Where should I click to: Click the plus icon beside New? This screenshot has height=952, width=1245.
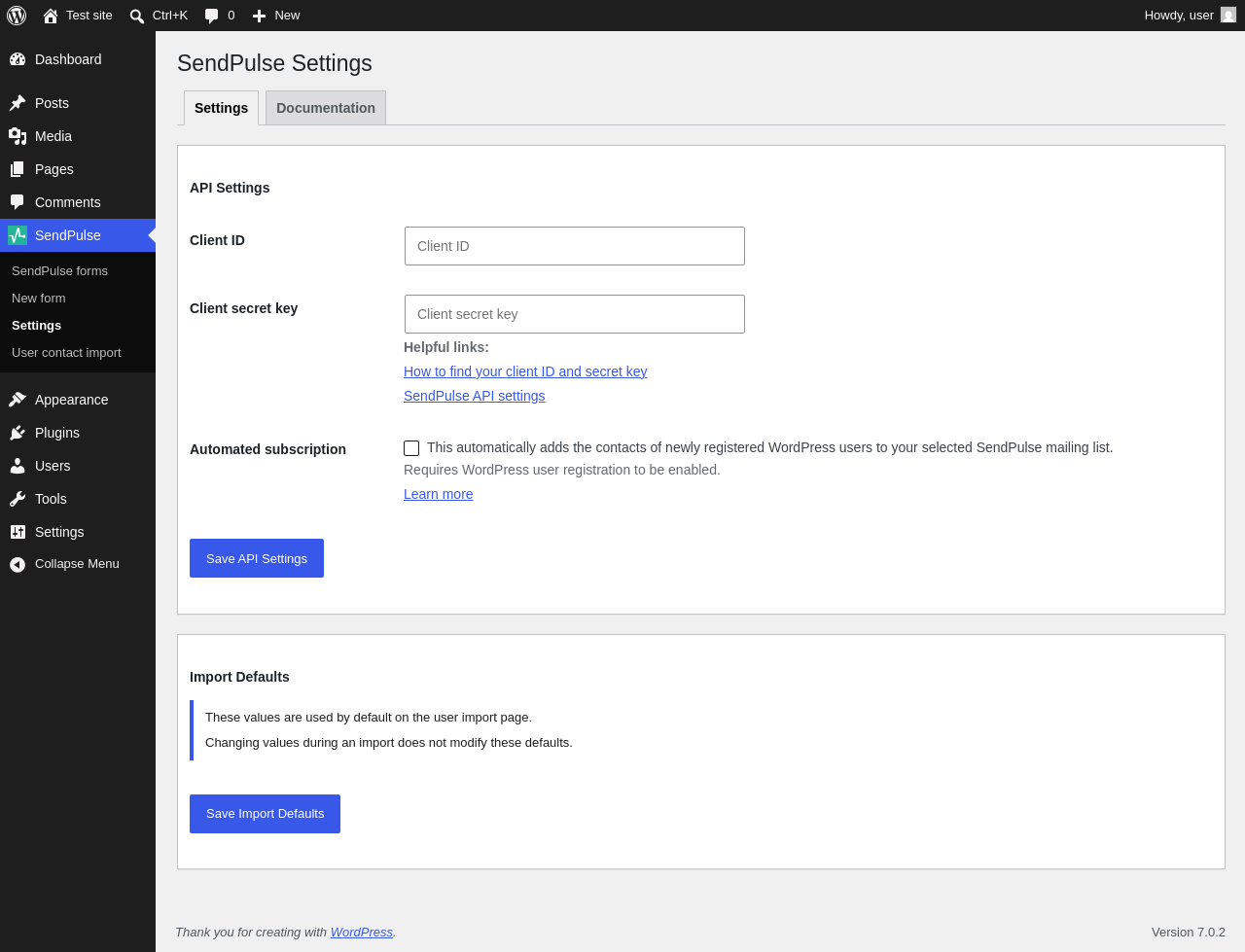tap(259, 16)
